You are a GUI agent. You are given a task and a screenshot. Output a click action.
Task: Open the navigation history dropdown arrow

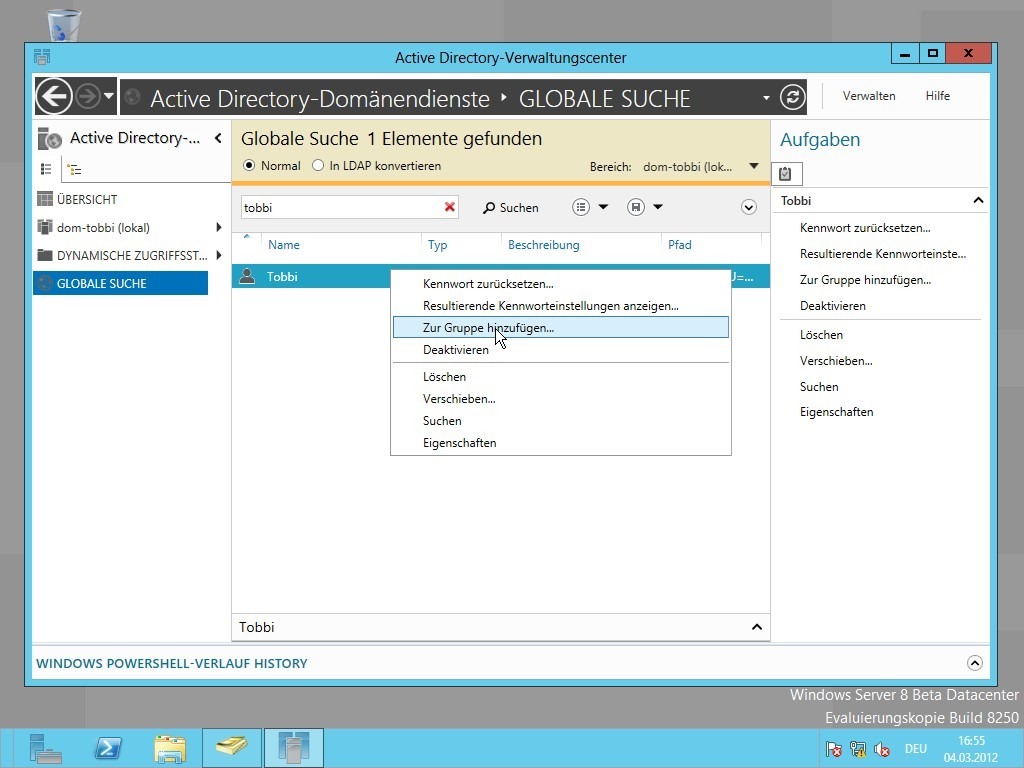pyautogui.click(x=109, y=97)
